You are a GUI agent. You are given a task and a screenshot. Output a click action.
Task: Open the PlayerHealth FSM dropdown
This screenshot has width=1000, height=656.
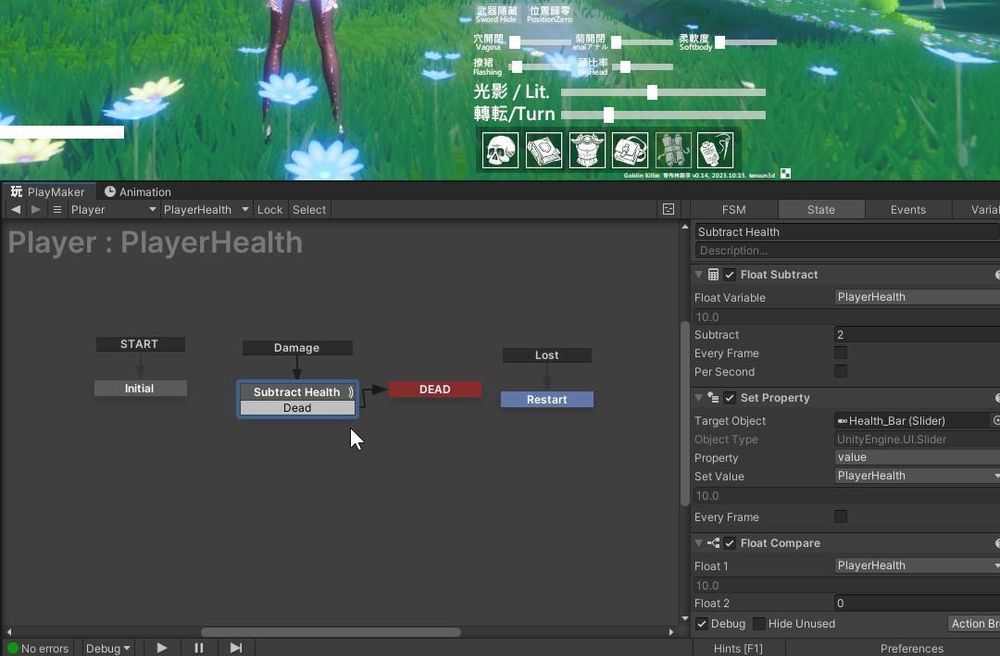click(203, 209)
